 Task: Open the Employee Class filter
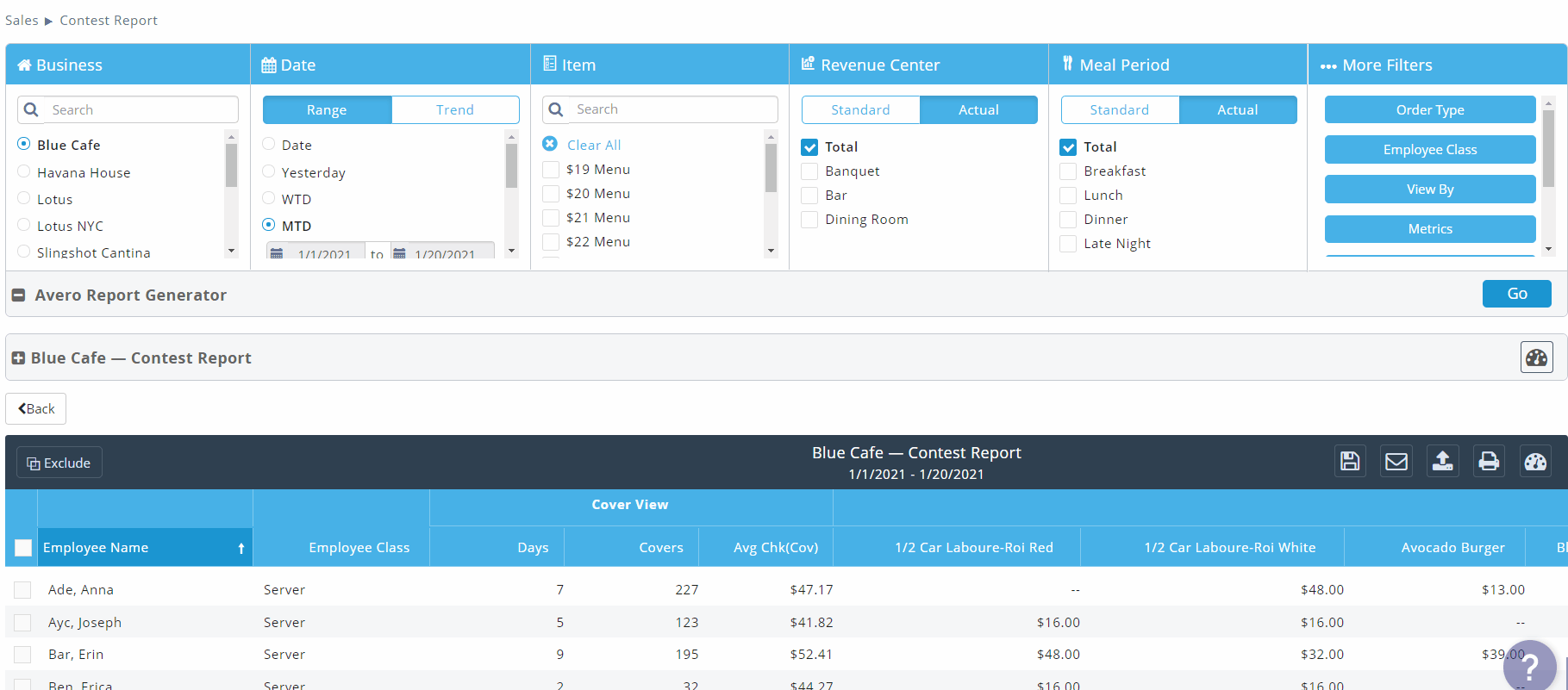pos(1429,150)
